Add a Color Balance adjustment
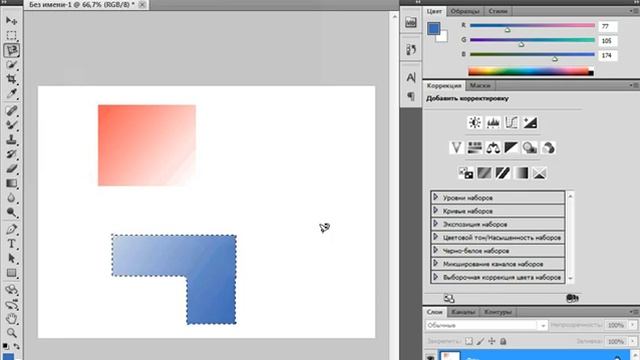This screenshot has height=360, width=640. 493,148
